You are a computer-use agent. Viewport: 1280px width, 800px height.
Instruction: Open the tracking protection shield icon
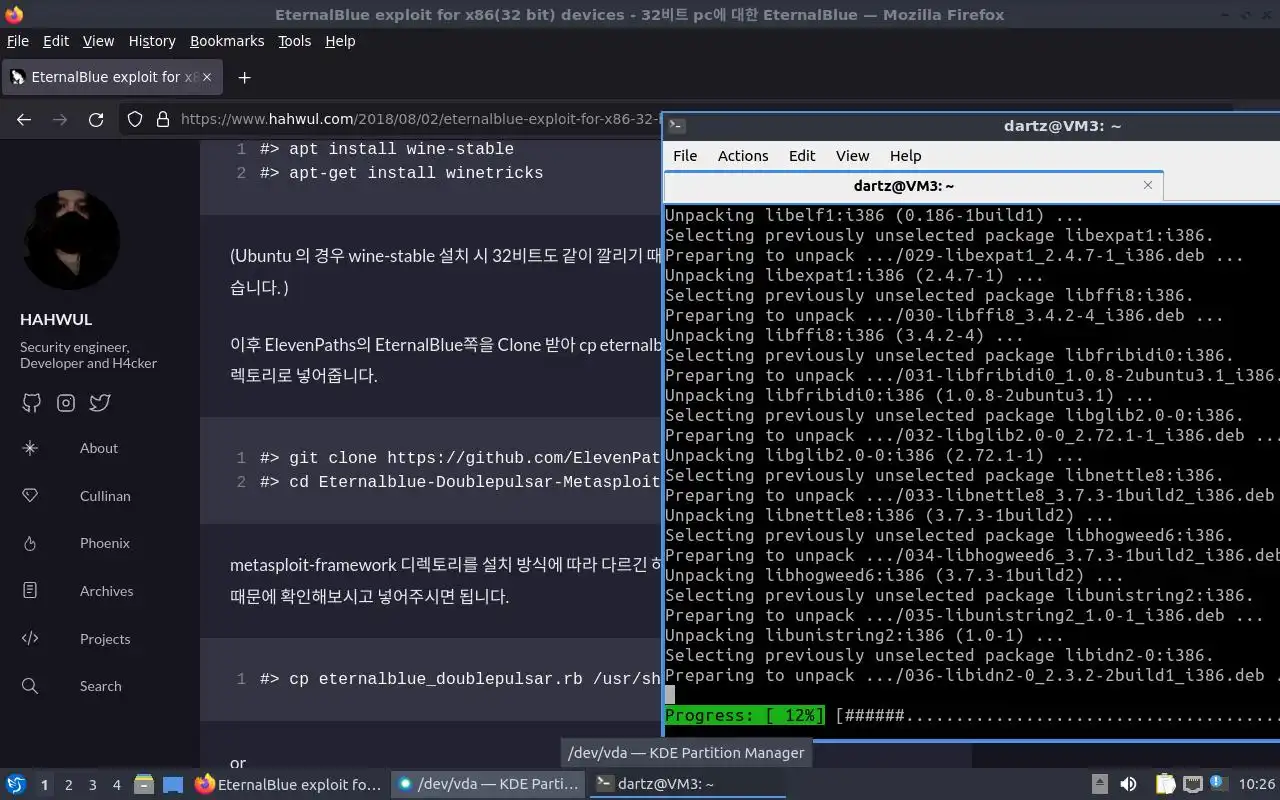pos(135,119)
